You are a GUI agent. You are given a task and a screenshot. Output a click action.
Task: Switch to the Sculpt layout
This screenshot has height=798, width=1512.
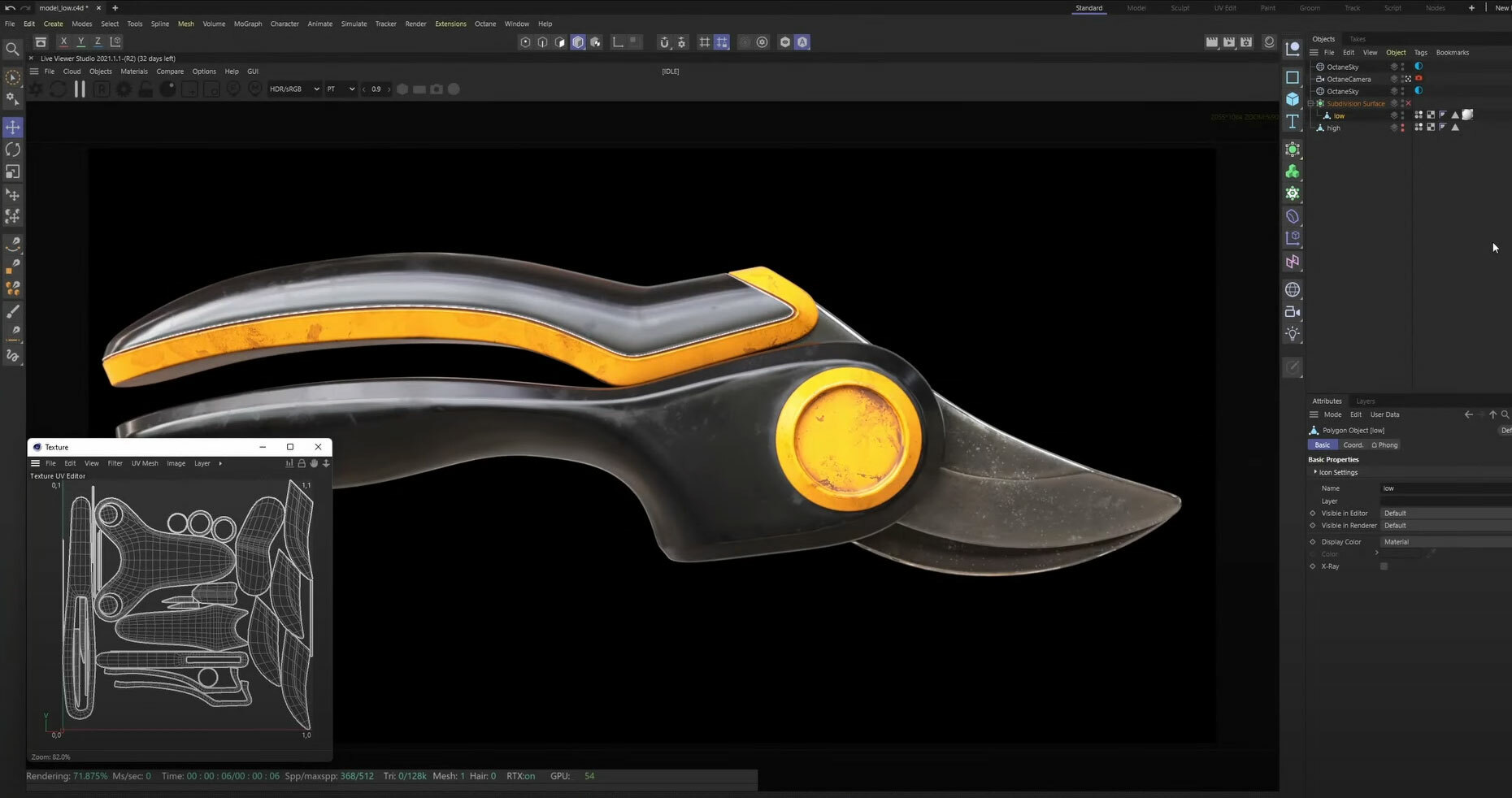(1180, 8)
